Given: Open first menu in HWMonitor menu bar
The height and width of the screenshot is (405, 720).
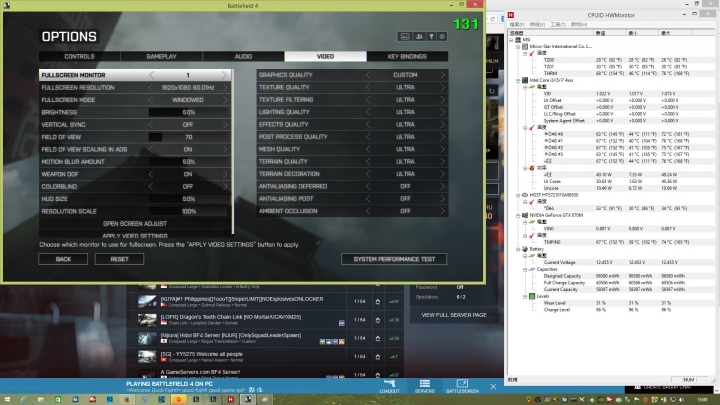Looking at the screenshot, I should [x=517, y=24].
